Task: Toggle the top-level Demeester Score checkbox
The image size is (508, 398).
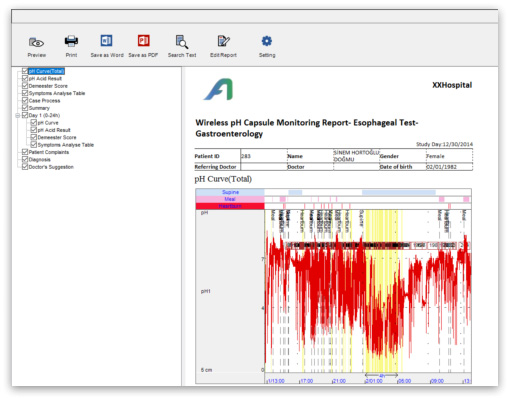Action: (25, 86)
